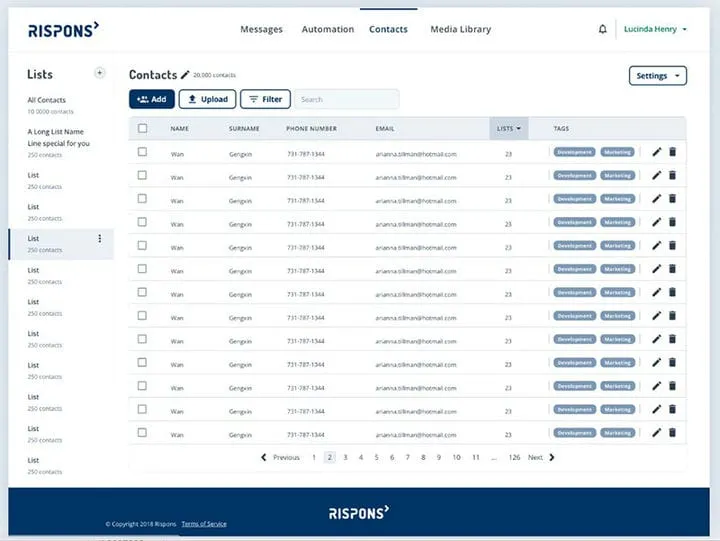Click the Phone Number column header
The width and height of the screenshot is (720, 541).
[311, 129]
